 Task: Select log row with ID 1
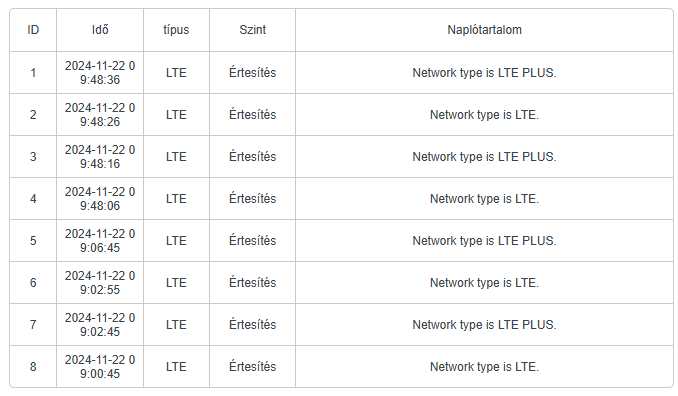point(341,73)
